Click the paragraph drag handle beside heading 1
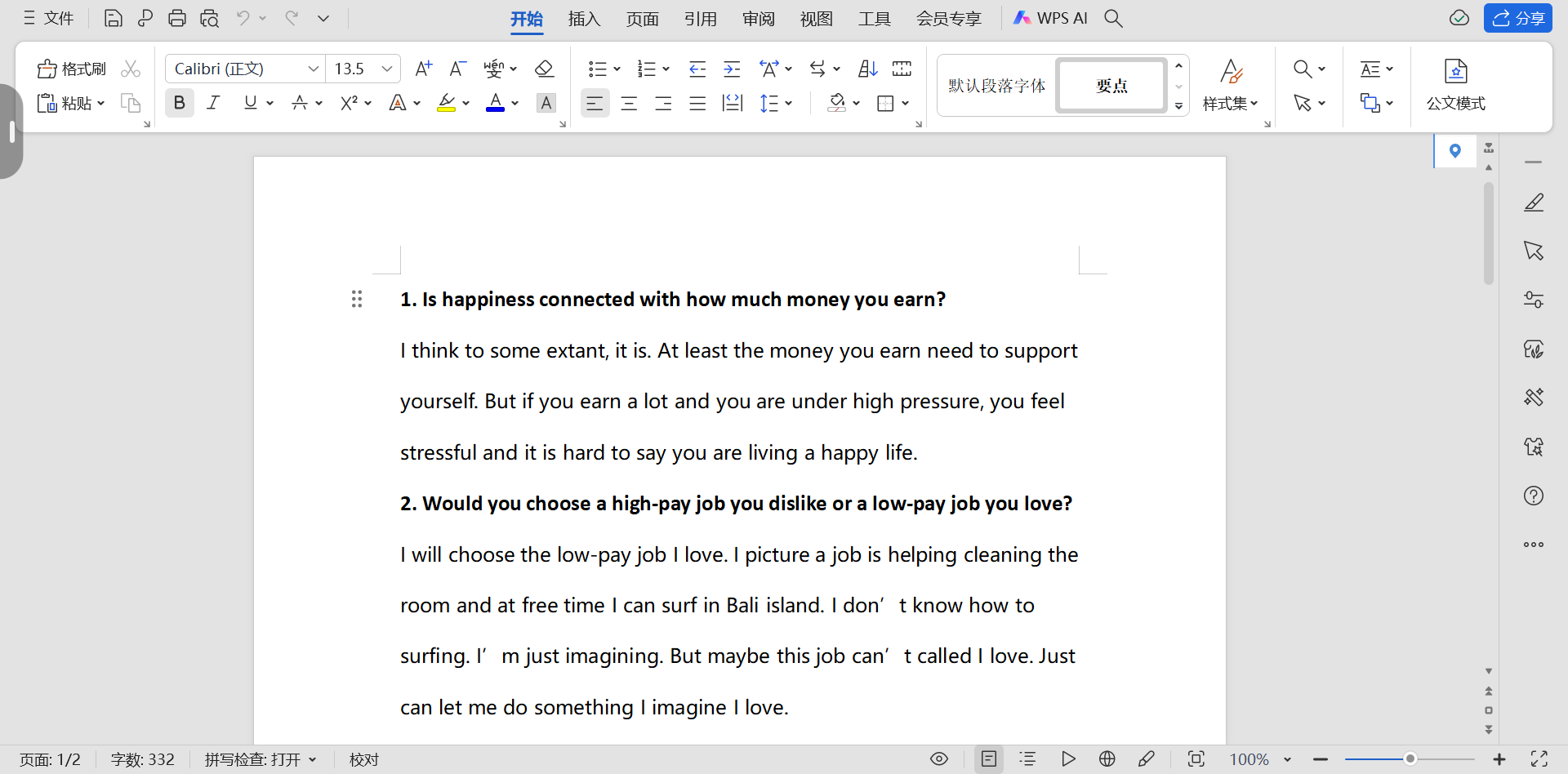This screenshot has height=774, width=1568. 357,299
